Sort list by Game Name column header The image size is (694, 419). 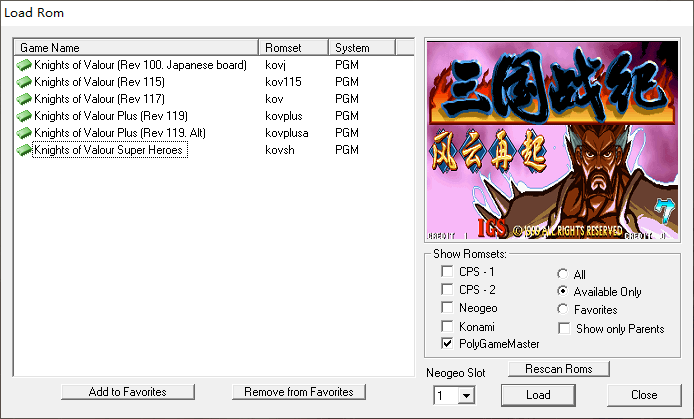[x=137, y=48]
